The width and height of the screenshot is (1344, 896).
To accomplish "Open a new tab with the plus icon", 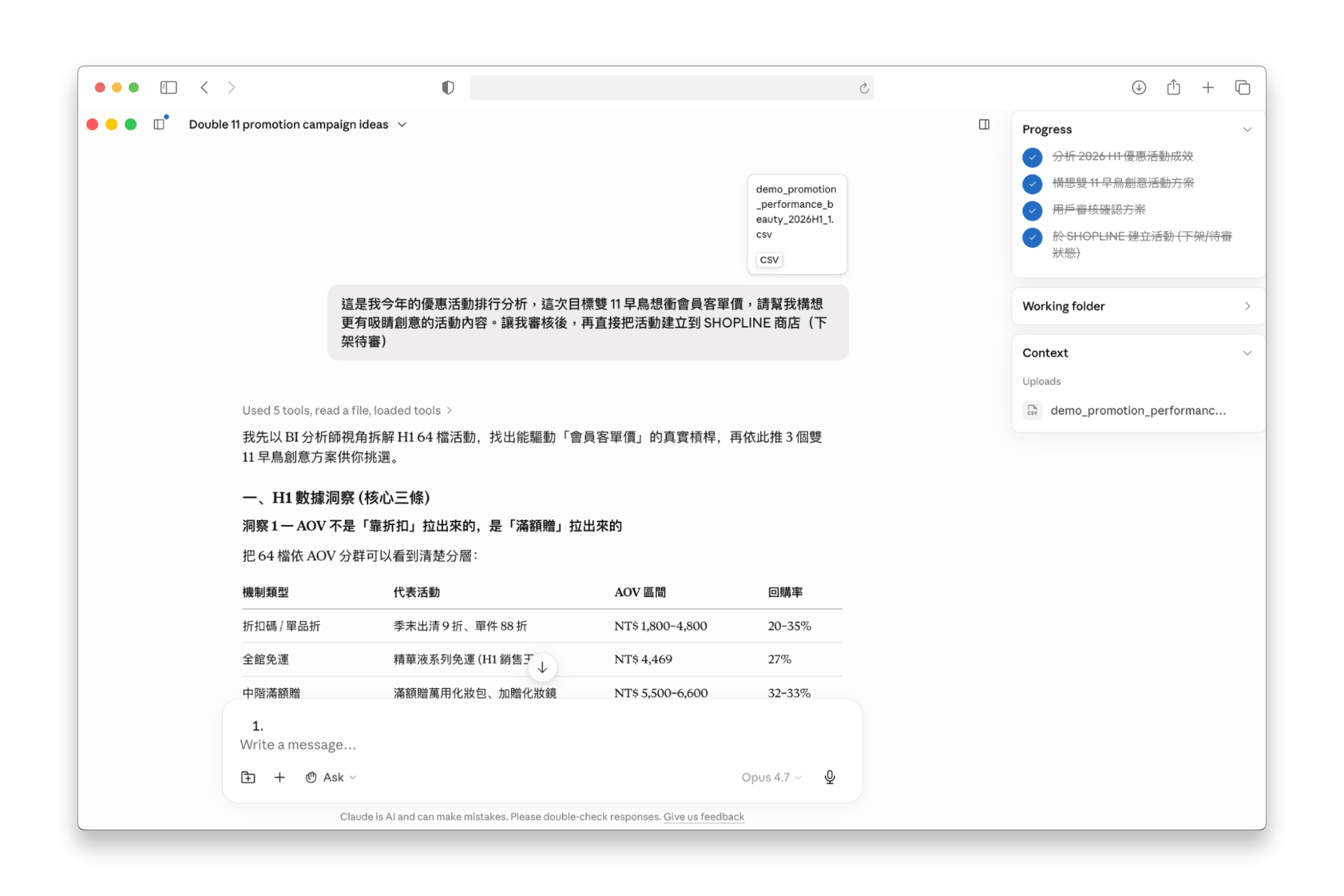I will (x=1208, y=87).
